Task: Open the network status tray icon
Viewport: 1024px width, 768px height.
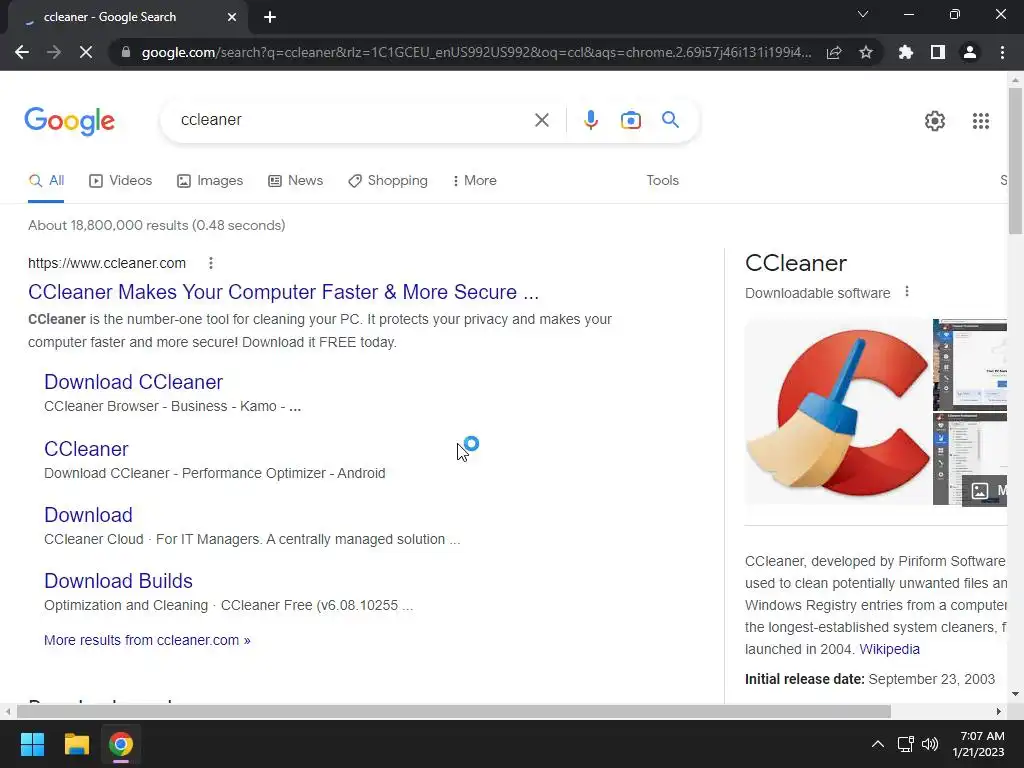Action: (x=905, y=744)
